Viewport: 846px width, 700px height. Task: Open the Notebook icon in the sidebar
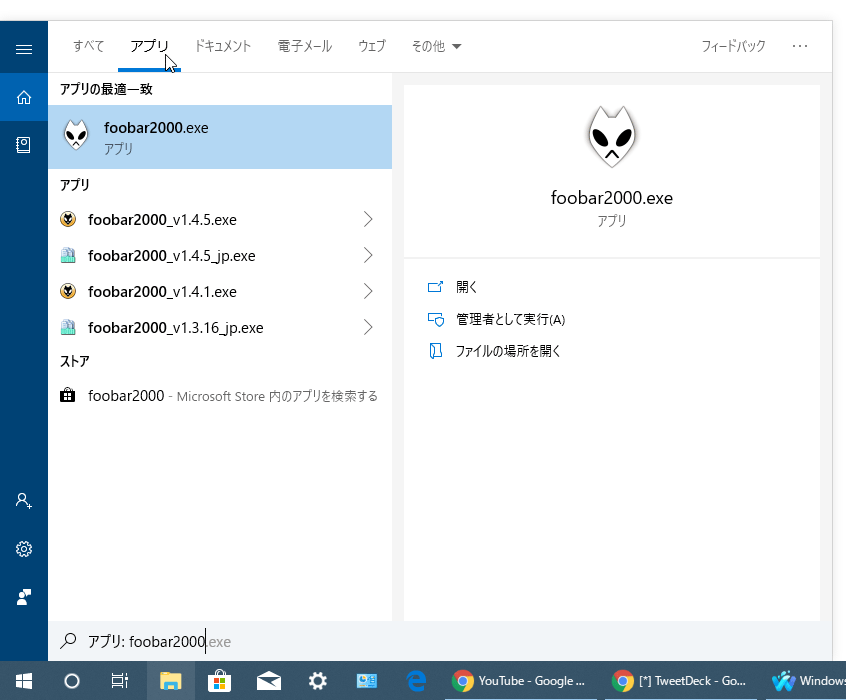pyautogui.click(x=24, y=145)
